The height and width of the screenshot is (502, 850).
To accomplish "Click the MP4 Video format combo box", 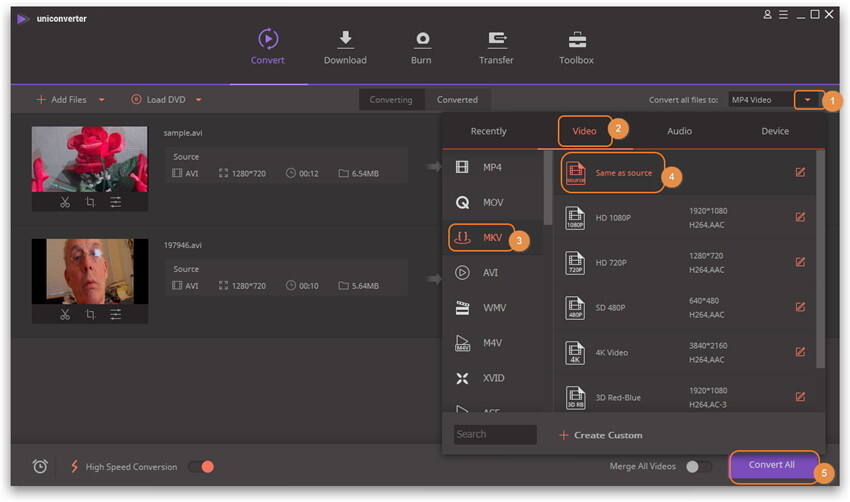I will (761, 100).
